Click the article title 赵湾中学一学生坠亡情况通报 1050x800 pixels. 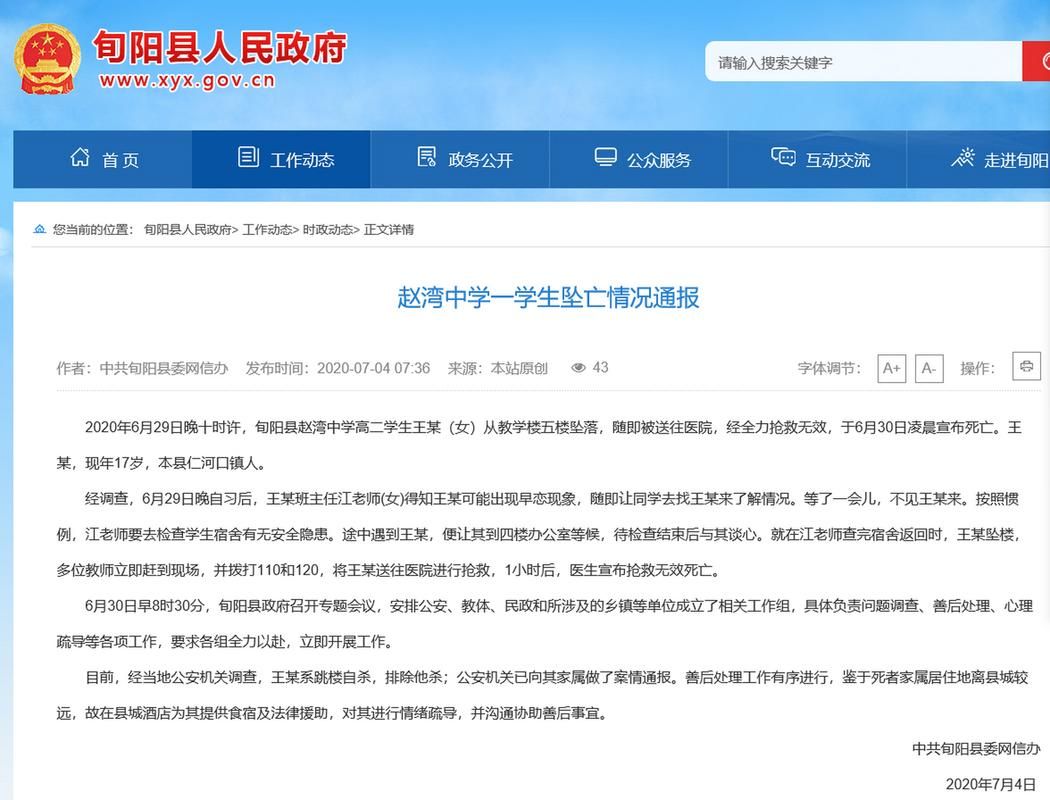tap(548, 297)
